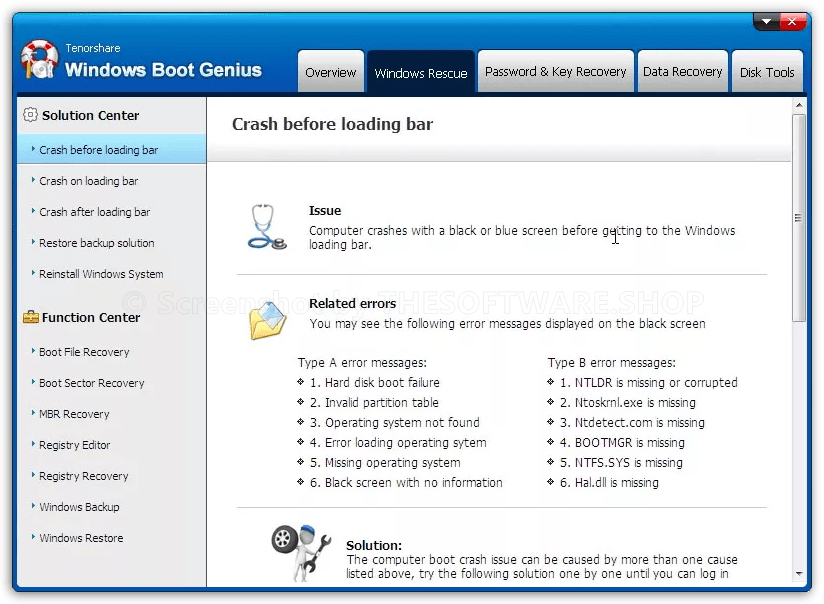Viewport: 824px width, 604px height.
Task: Click the "Related errors" heading
Action: point(353,303)
